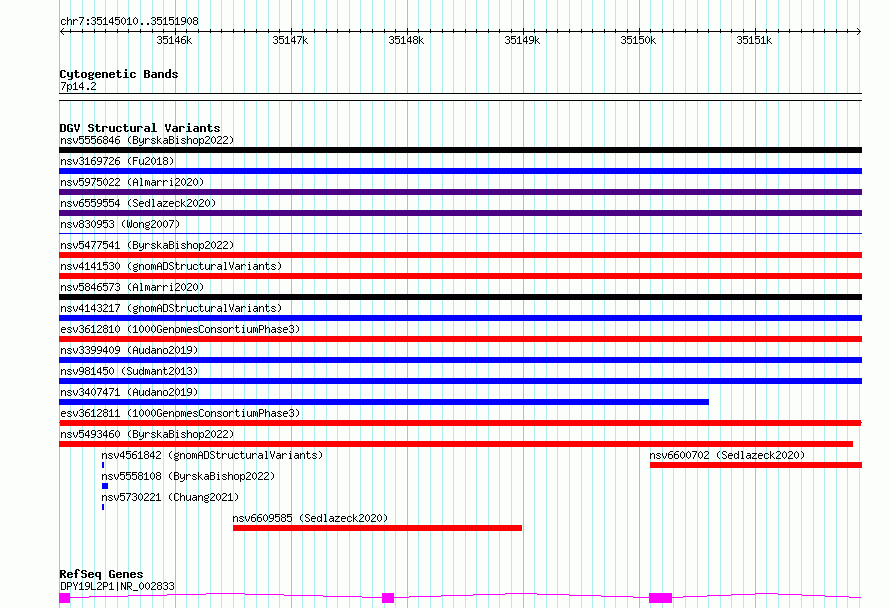Click the DGV Structural Variants track title
Screen dimensions: 890x608
click(x=140, y=128)
